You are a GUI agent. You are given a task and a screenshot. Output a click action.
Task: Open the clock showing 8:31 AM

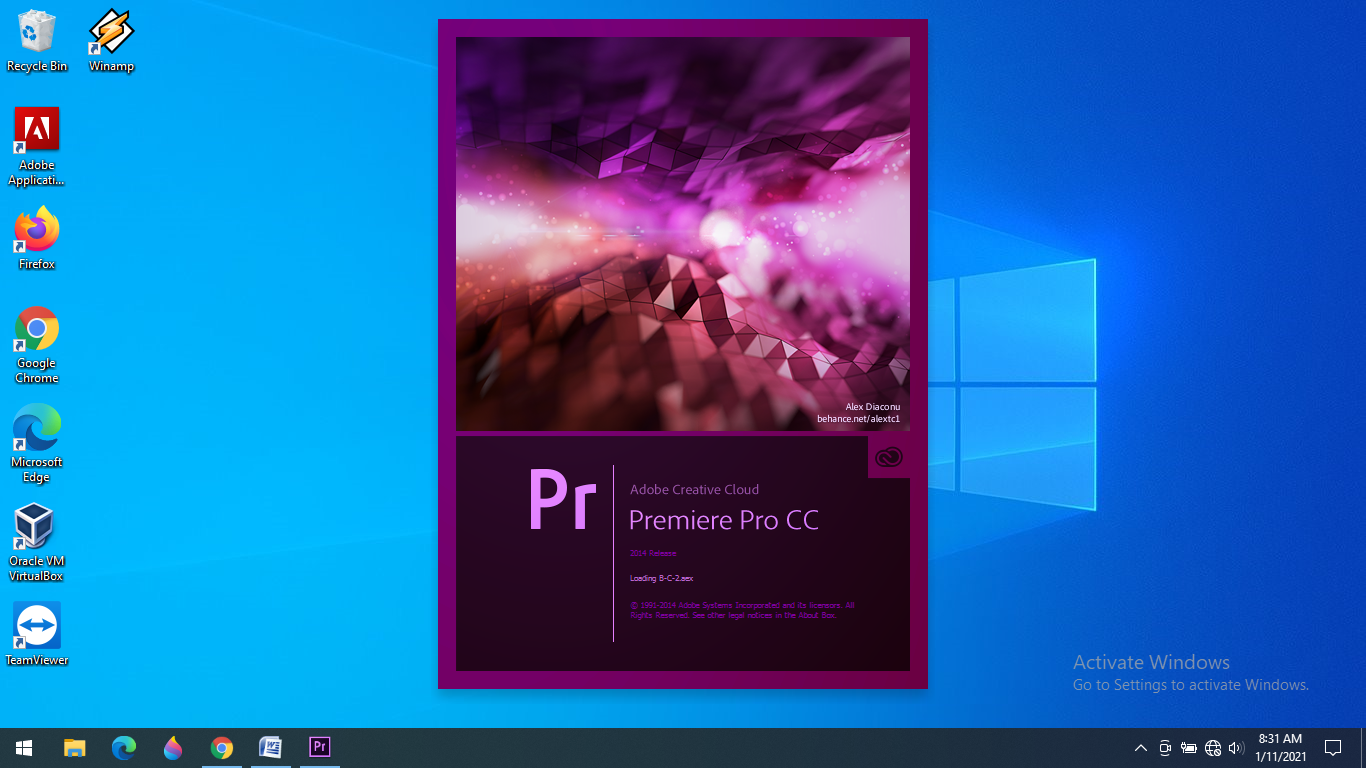1280,748
